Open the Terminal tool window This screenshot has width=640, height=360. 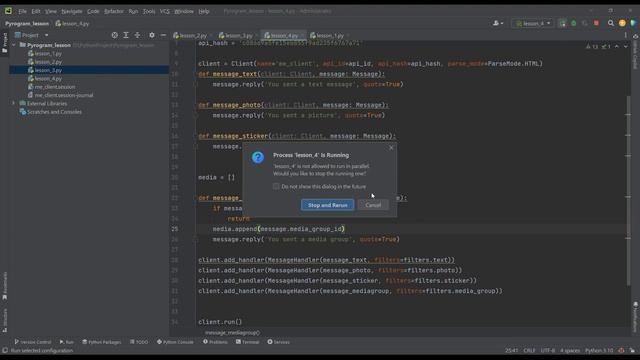pyautogui.click(x=247, y=342)
